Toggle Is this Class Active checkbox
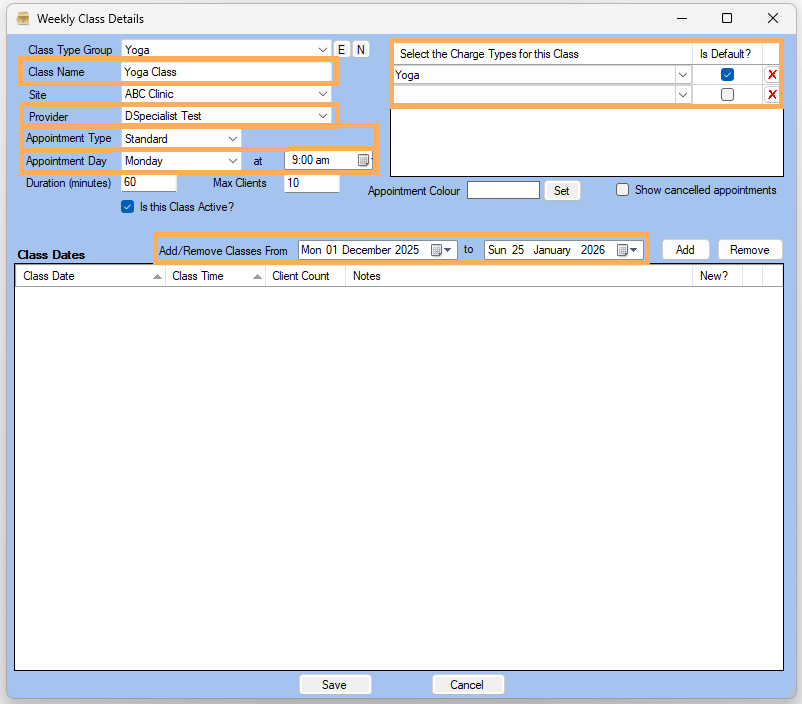Image resolution: width=802 pixels, height=704 pixels. click(127, 207)
